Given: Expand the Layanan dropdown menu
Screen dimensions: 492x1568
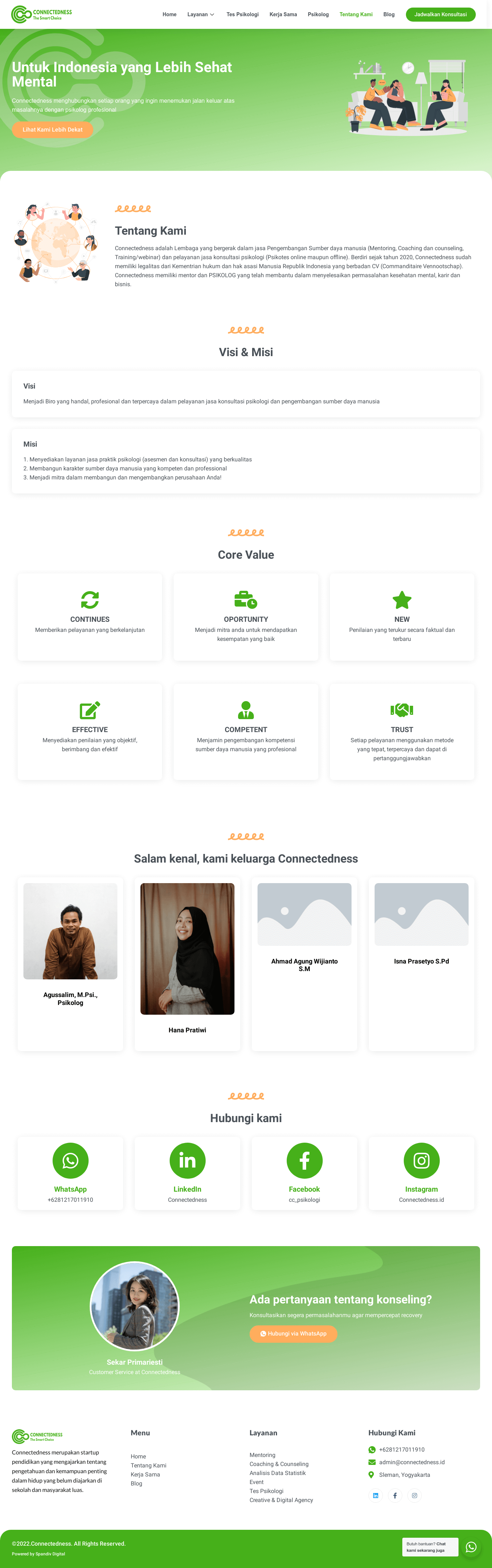Looking at the screenshot, I should pos(201,14).
